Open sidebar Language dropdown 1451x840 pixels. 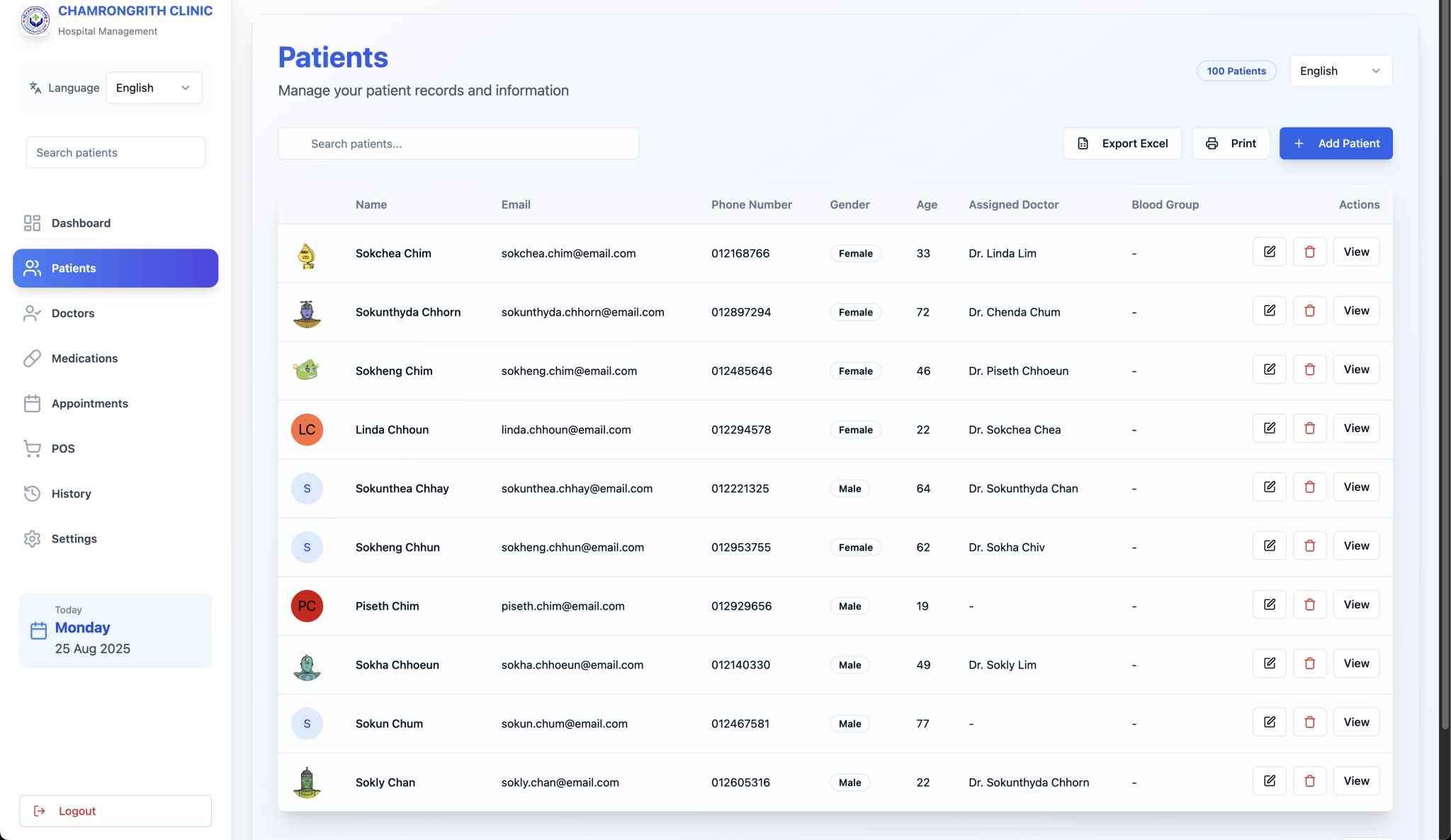[x=153, y=88]
